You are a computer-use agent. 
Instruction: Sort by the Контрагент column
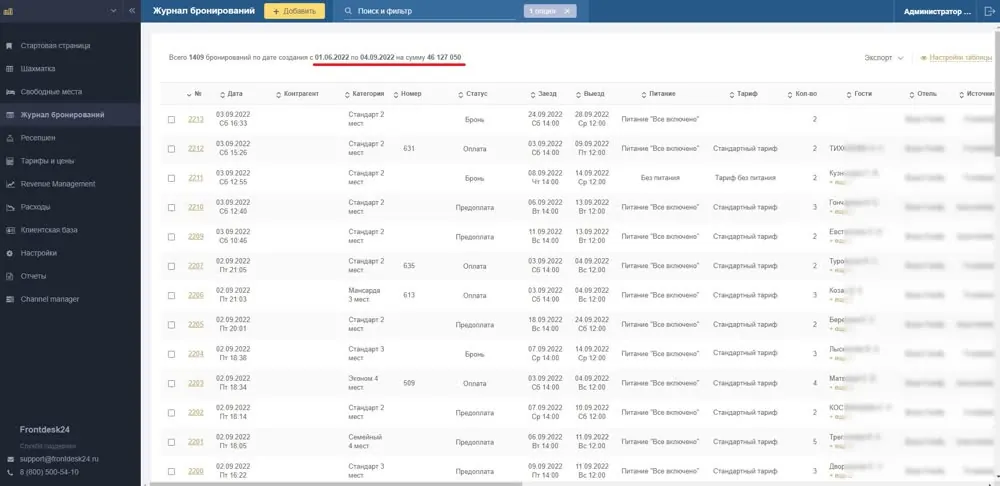[297, 94]
